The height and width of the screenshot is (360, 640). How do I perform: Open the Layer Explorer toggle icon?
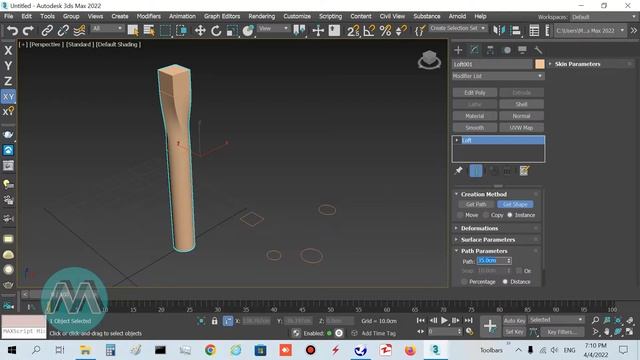tap(534, 31)
